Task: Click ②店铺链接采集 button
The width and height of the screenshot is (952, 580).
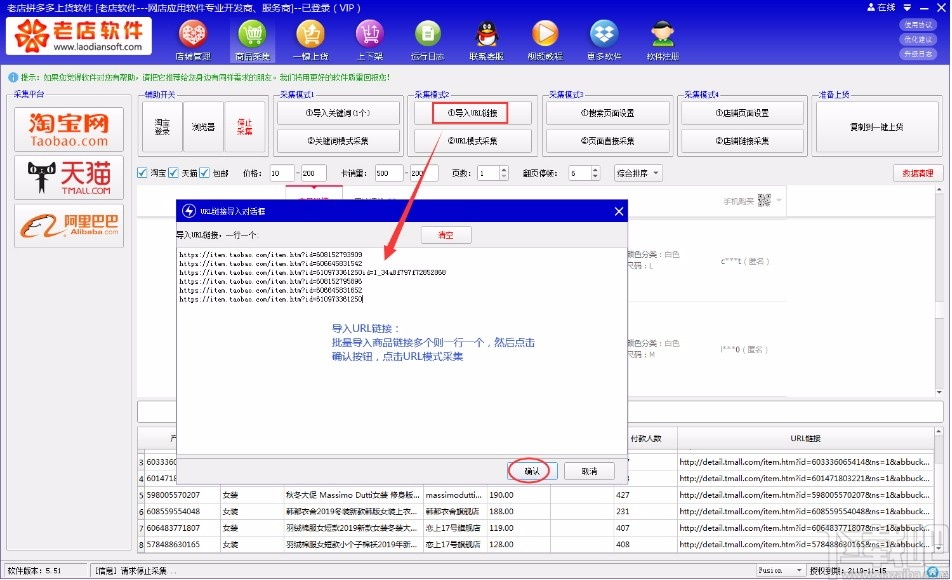Action: (x=742, y=141)
